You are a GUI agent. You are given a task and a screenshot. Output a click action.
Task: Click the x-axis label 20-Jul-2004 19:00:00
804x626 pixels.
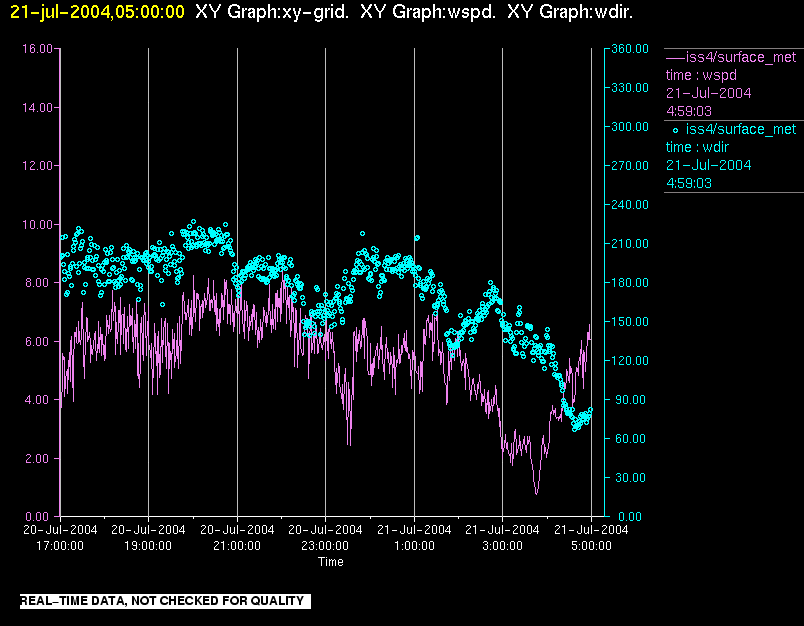[148, 537]
